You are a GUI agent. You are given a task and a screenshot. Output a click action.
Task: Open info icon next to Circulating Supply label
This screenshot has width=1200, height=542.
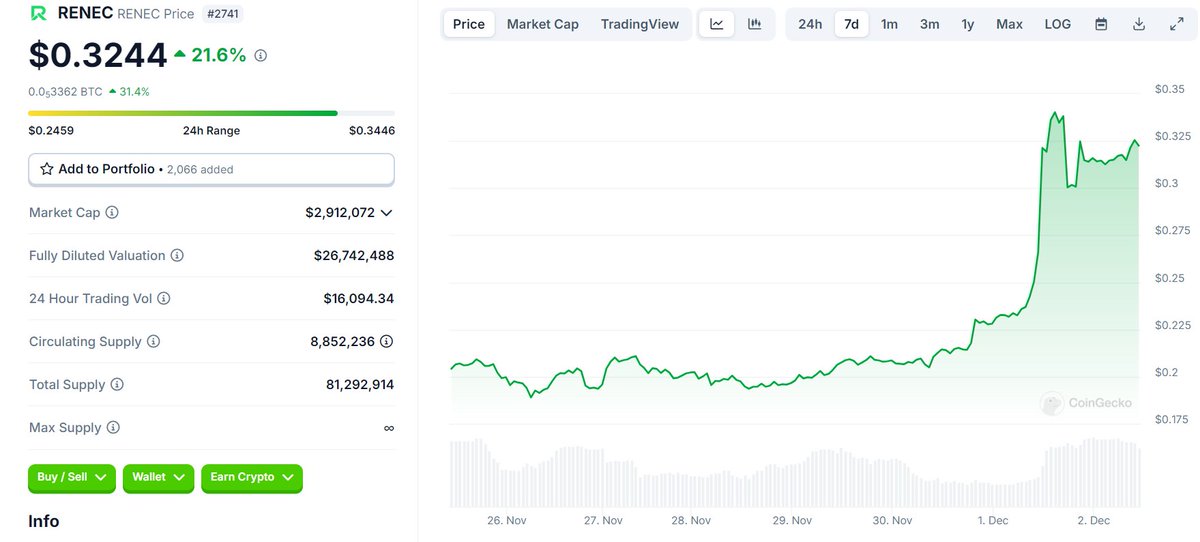point(153,342)
